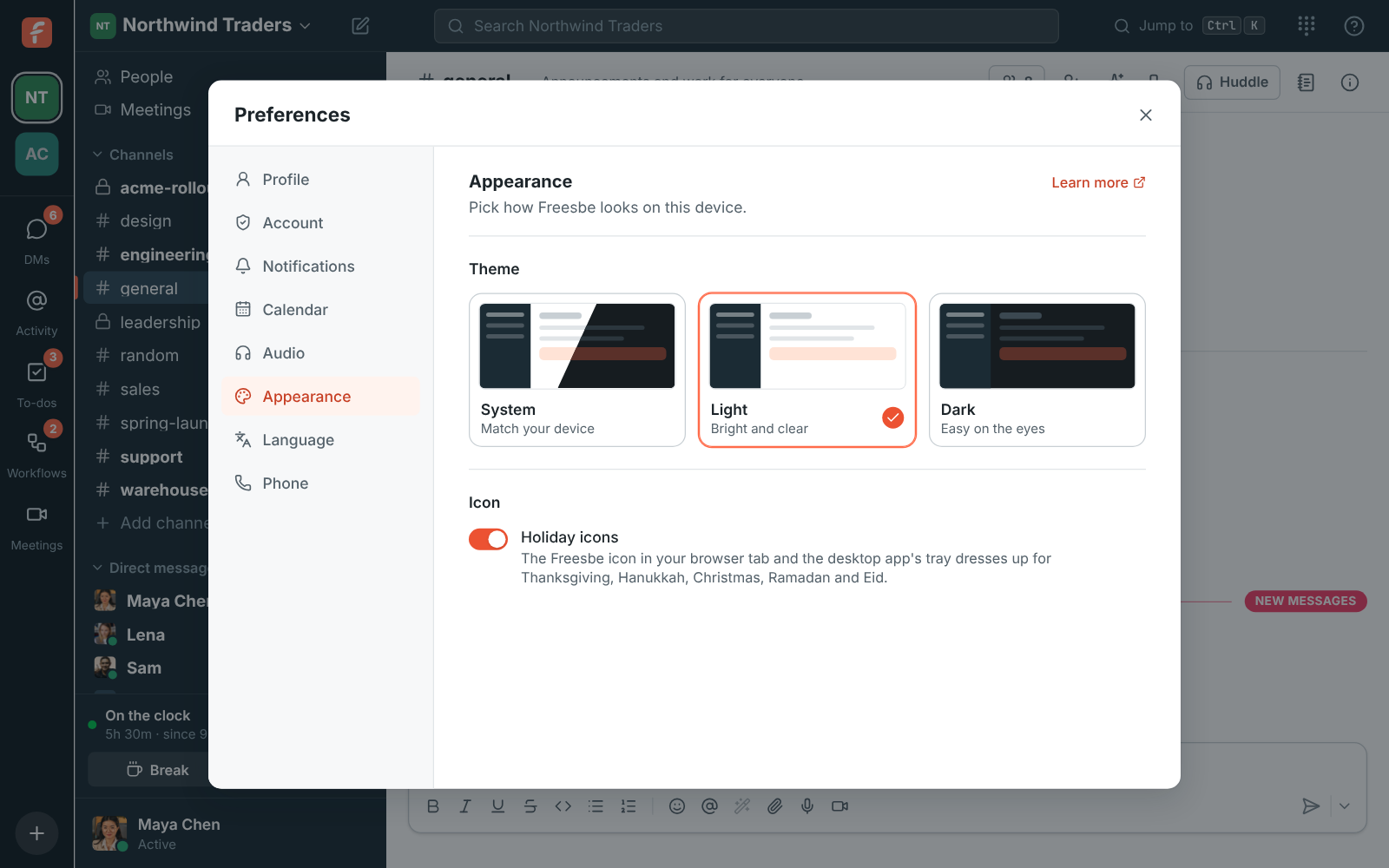Collapse the Direct messages section

pos(150,568)
